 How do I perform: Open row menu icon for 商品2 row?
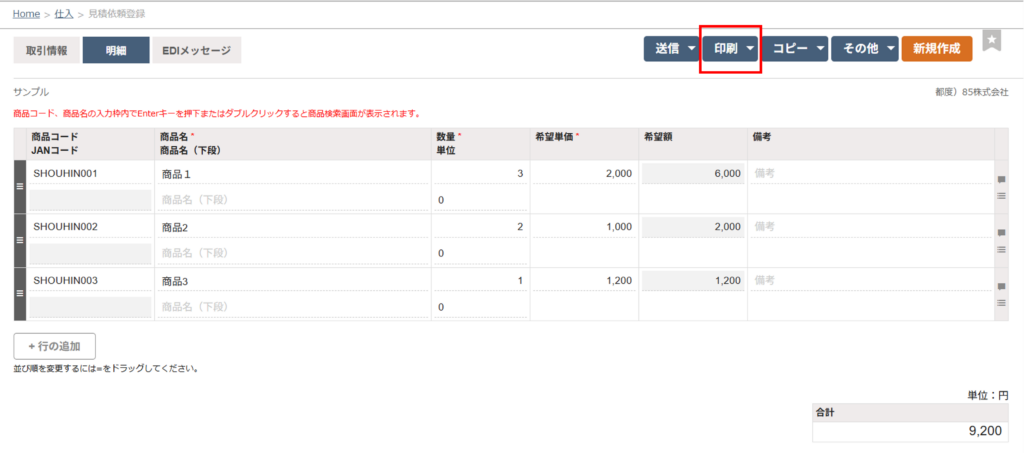pyautogui.click(x=1001, y=249)
